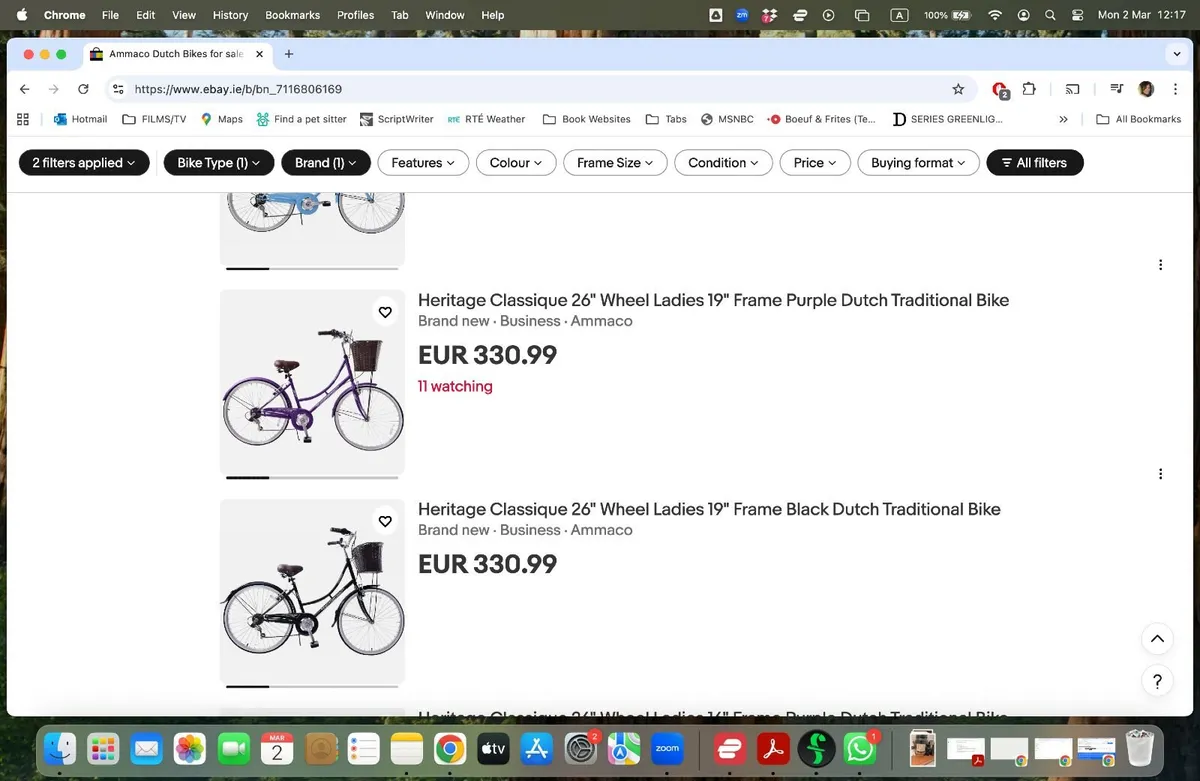Image resolution: width=1200 pixels, height=781 pixels.
Task: Open the Bookmarks menu
Action: pos(292,15)
